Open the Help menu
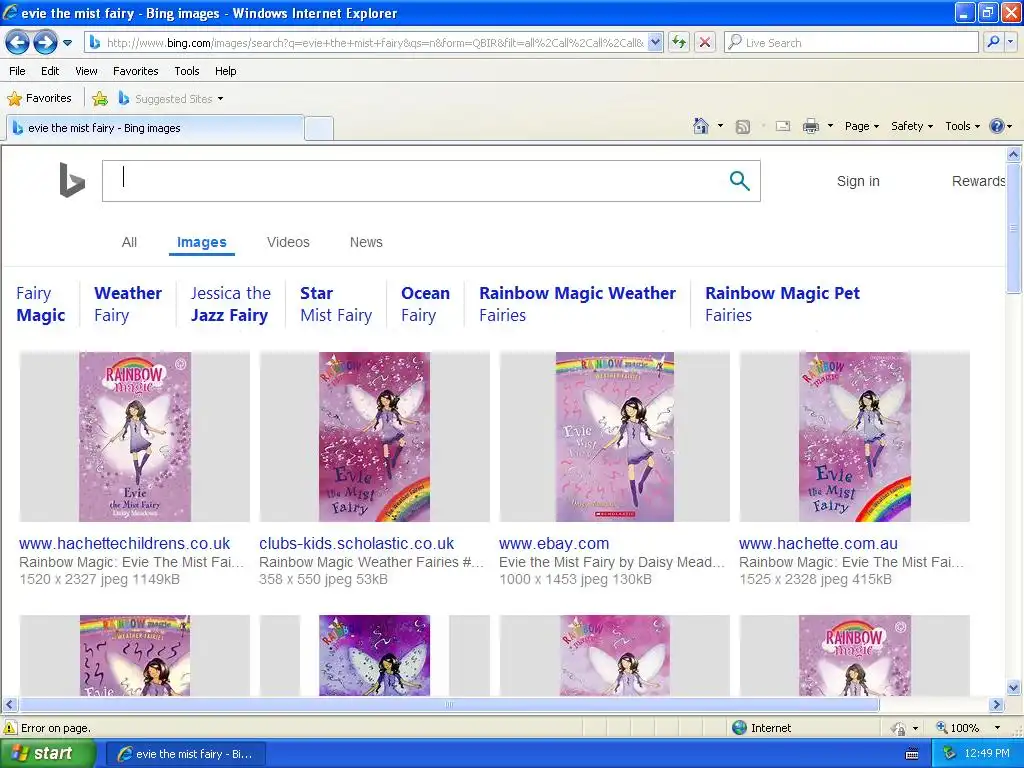The width and height of the screenshot is (1024, 768). 225,71
